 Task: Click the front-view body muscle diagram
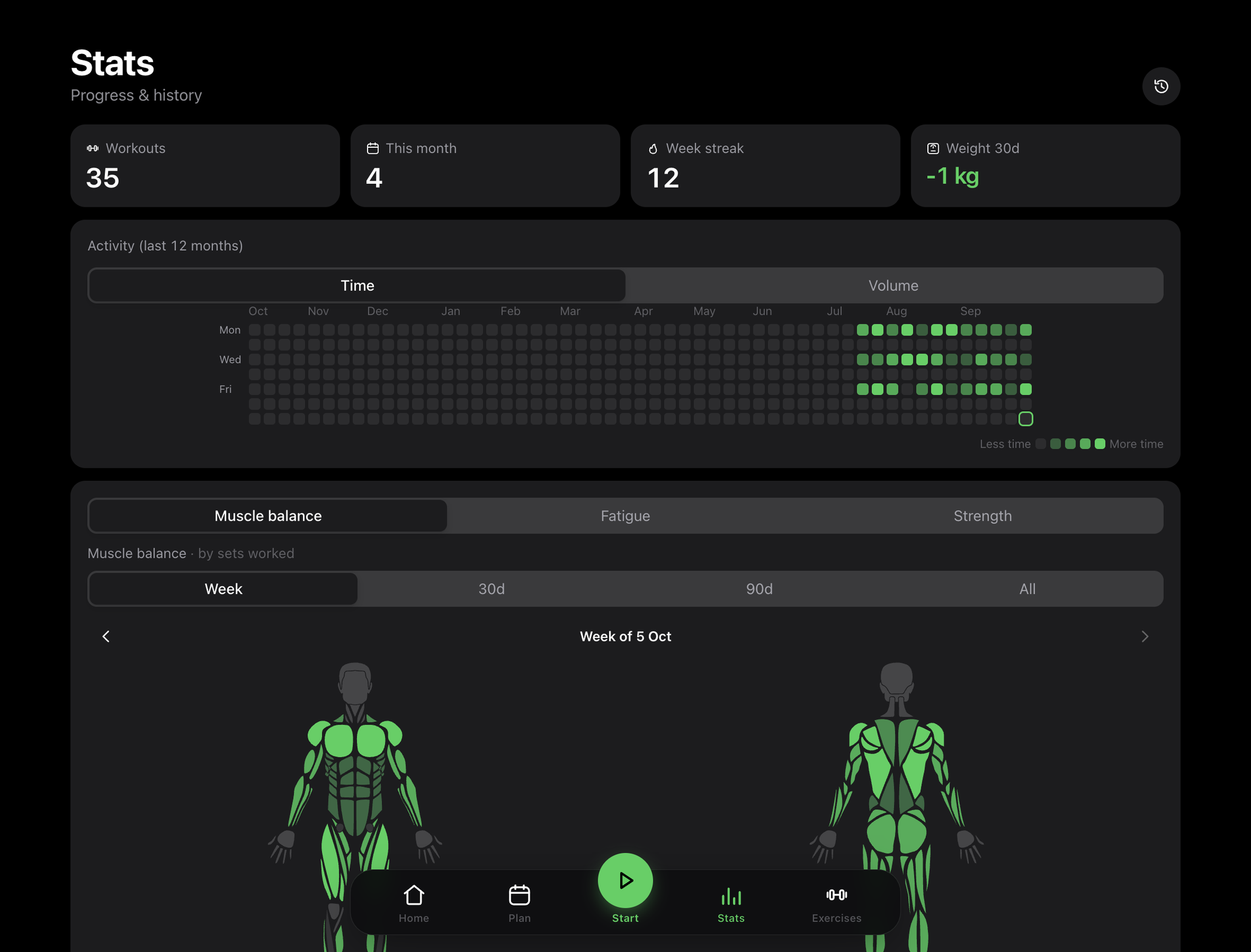pos(355,807)
